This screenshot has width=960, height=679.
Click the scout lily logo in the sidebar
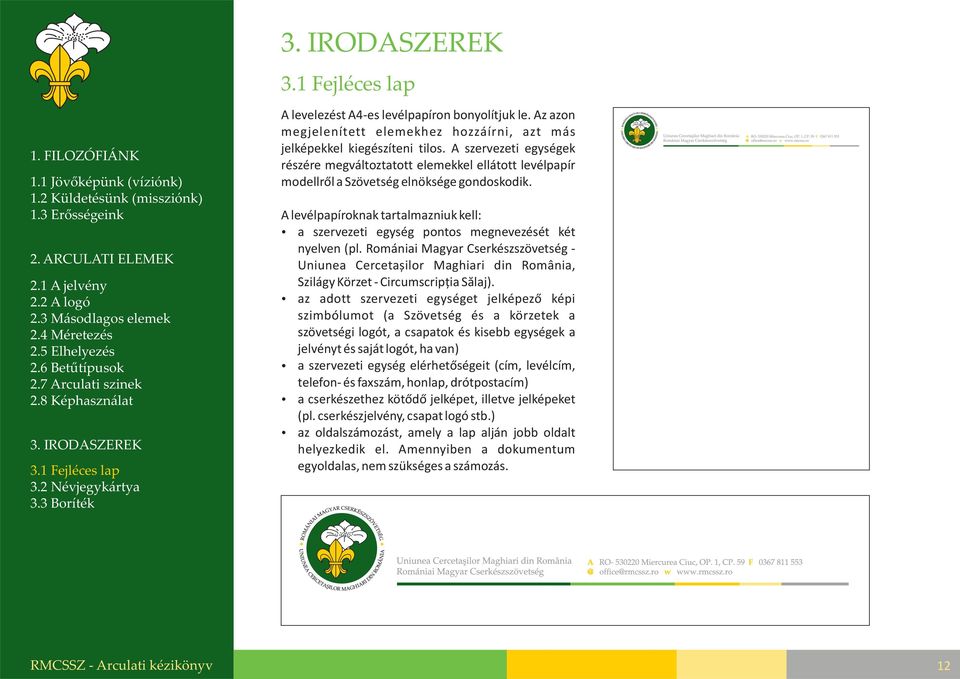pos(70,60)
